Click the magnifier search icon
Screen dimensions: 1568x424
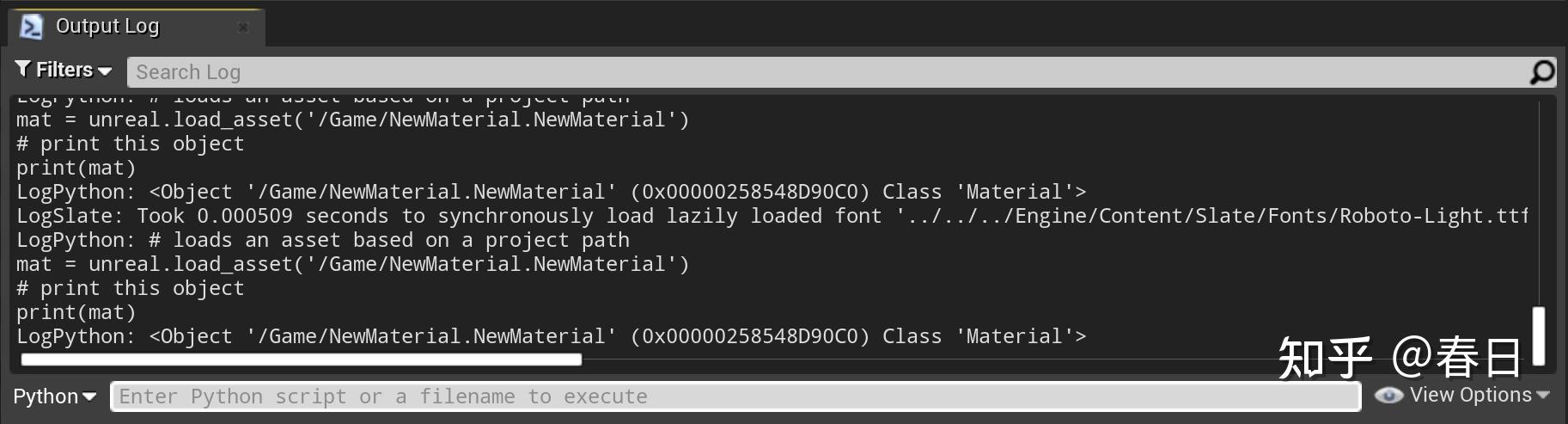pos(1542,72)
